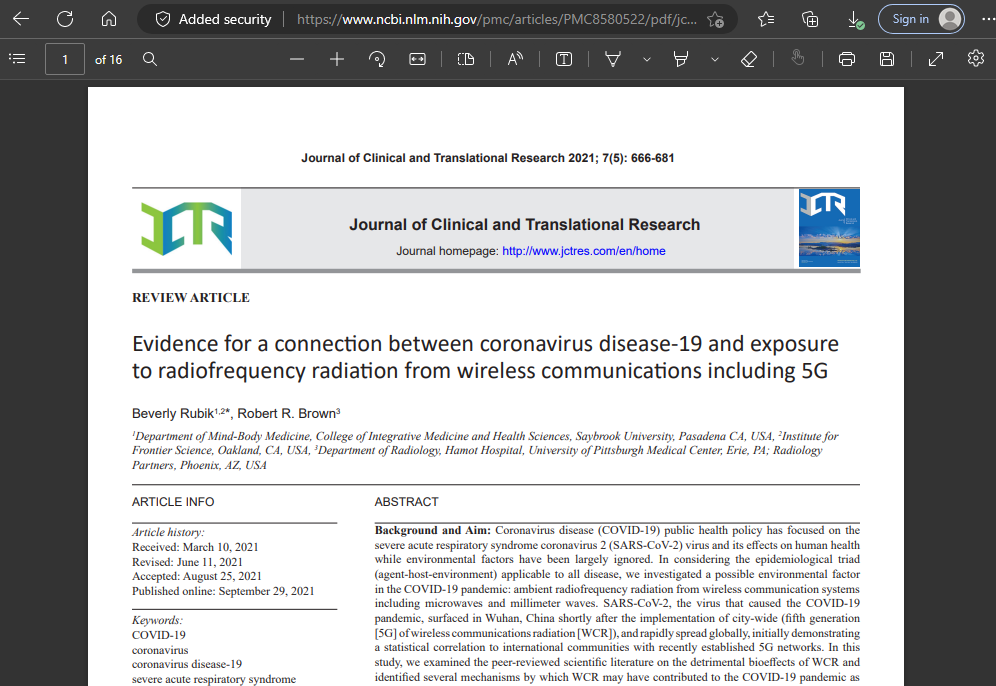This screenshot has width=996, height=686.
Task: Open the page view options
Action: 466,59
